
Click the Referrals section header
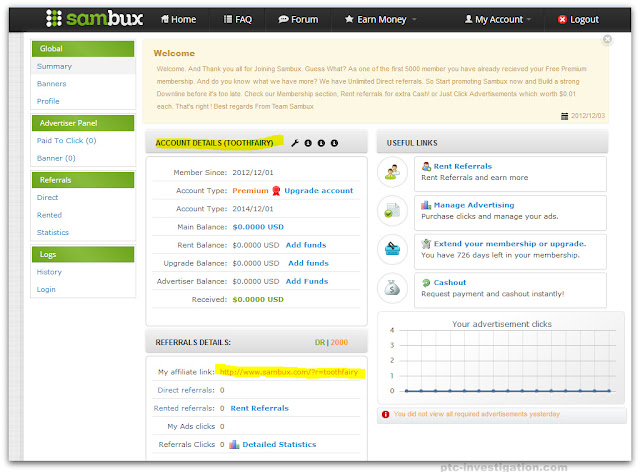click(x=83, y=180)
